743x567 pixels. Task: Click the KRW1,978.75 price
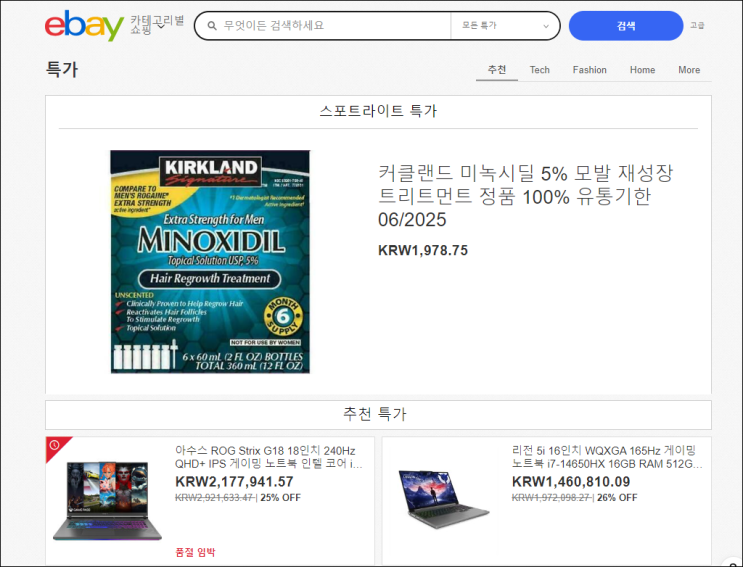tap(423, 250)
